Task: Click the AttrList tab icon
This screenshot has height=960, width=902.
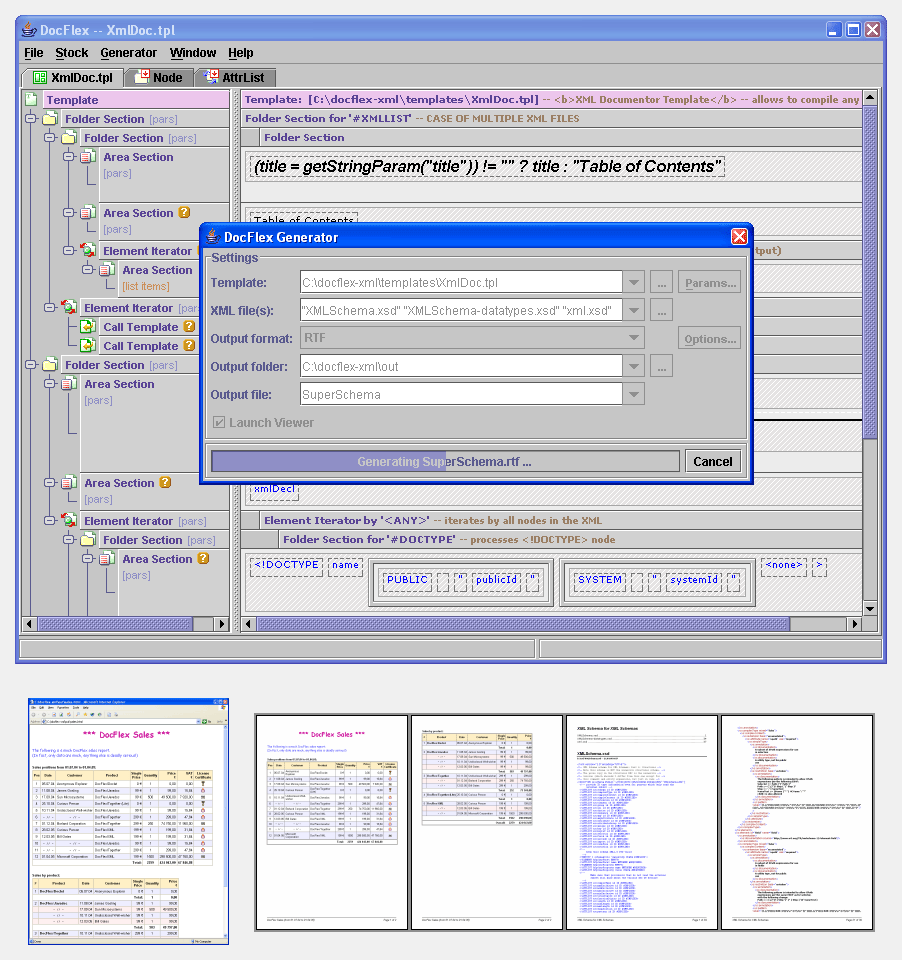Action: [211, 77]
